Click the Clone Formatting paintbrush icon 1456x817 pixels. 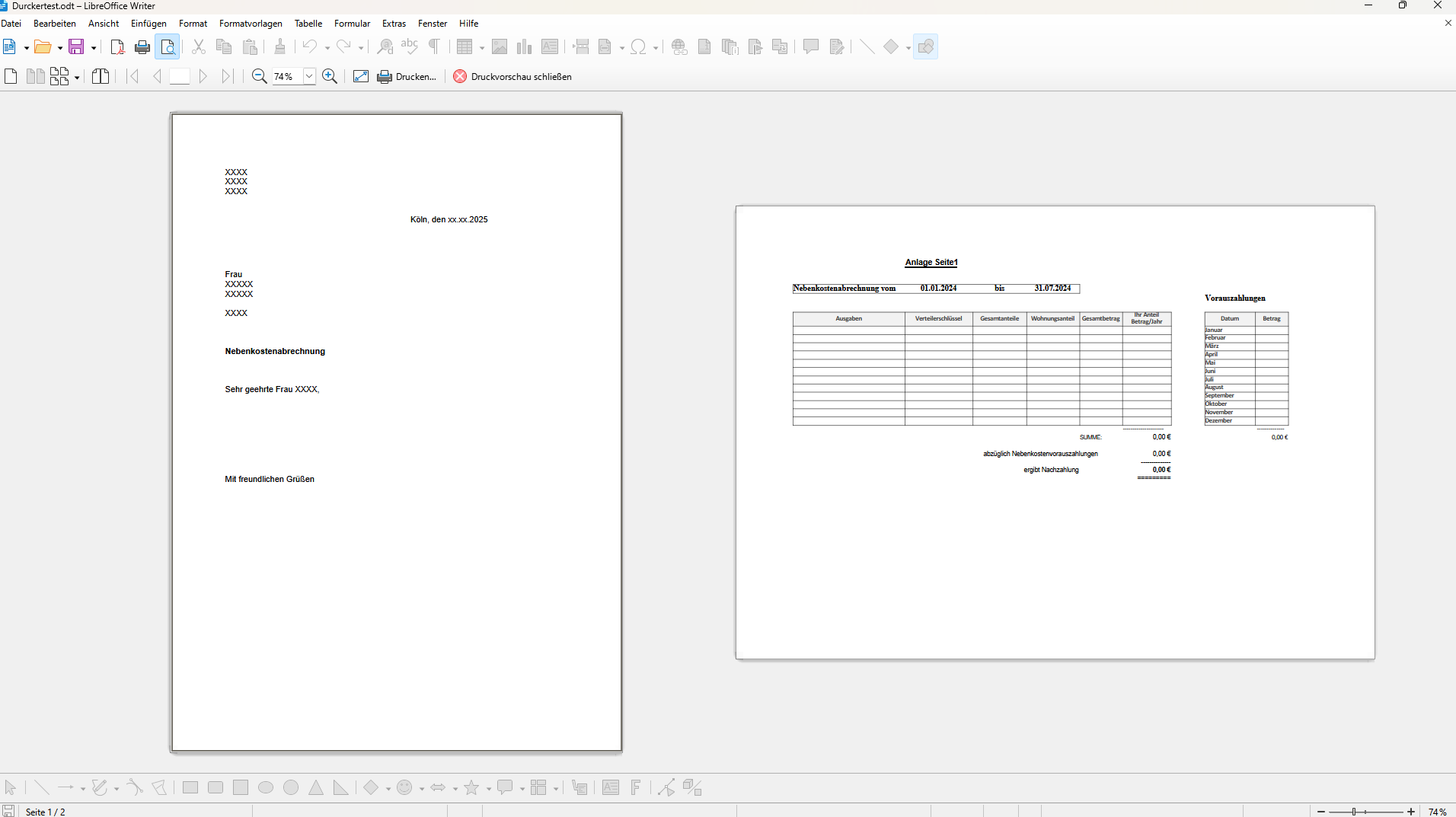pos(279,47)
